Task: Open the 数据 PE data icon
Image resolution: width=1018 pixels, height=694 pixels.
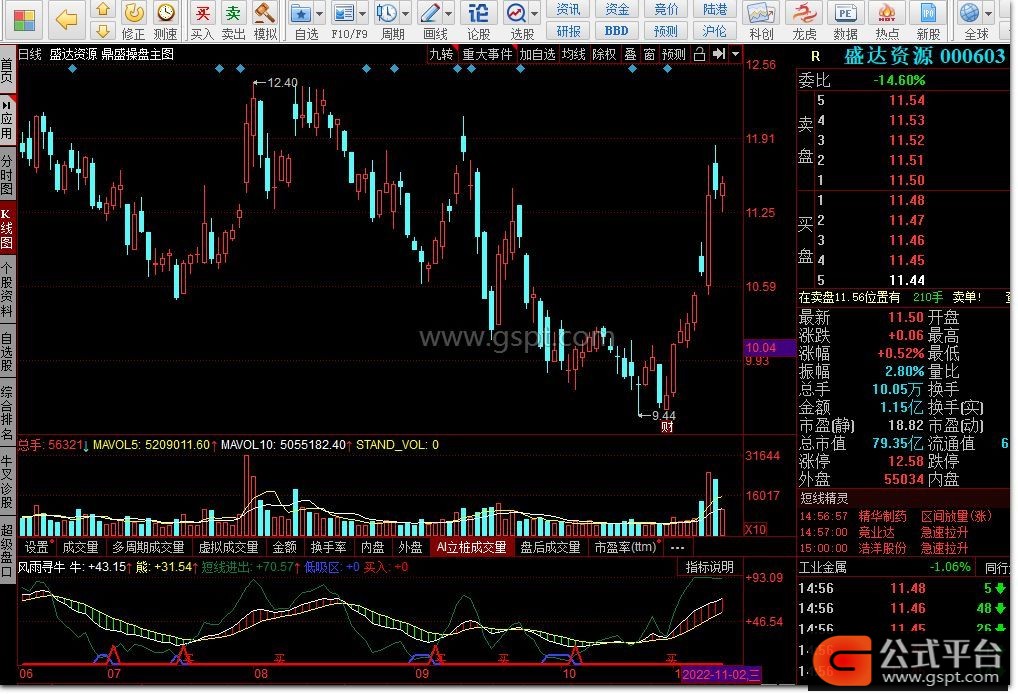Action: [845, 21]
